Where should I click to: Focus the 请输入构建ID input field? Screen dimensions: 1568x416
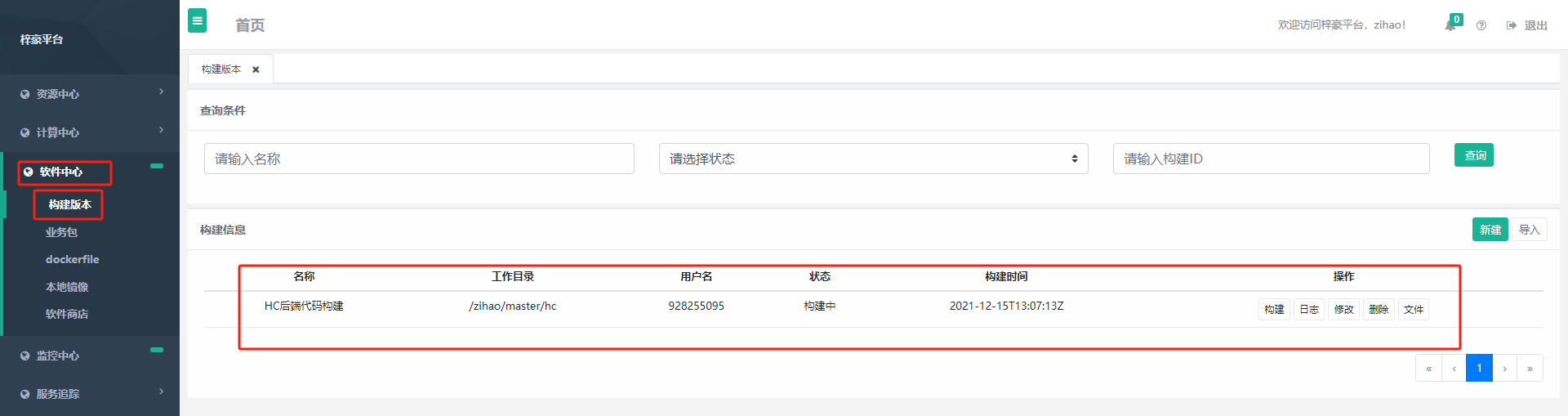tap(1271, 159)
